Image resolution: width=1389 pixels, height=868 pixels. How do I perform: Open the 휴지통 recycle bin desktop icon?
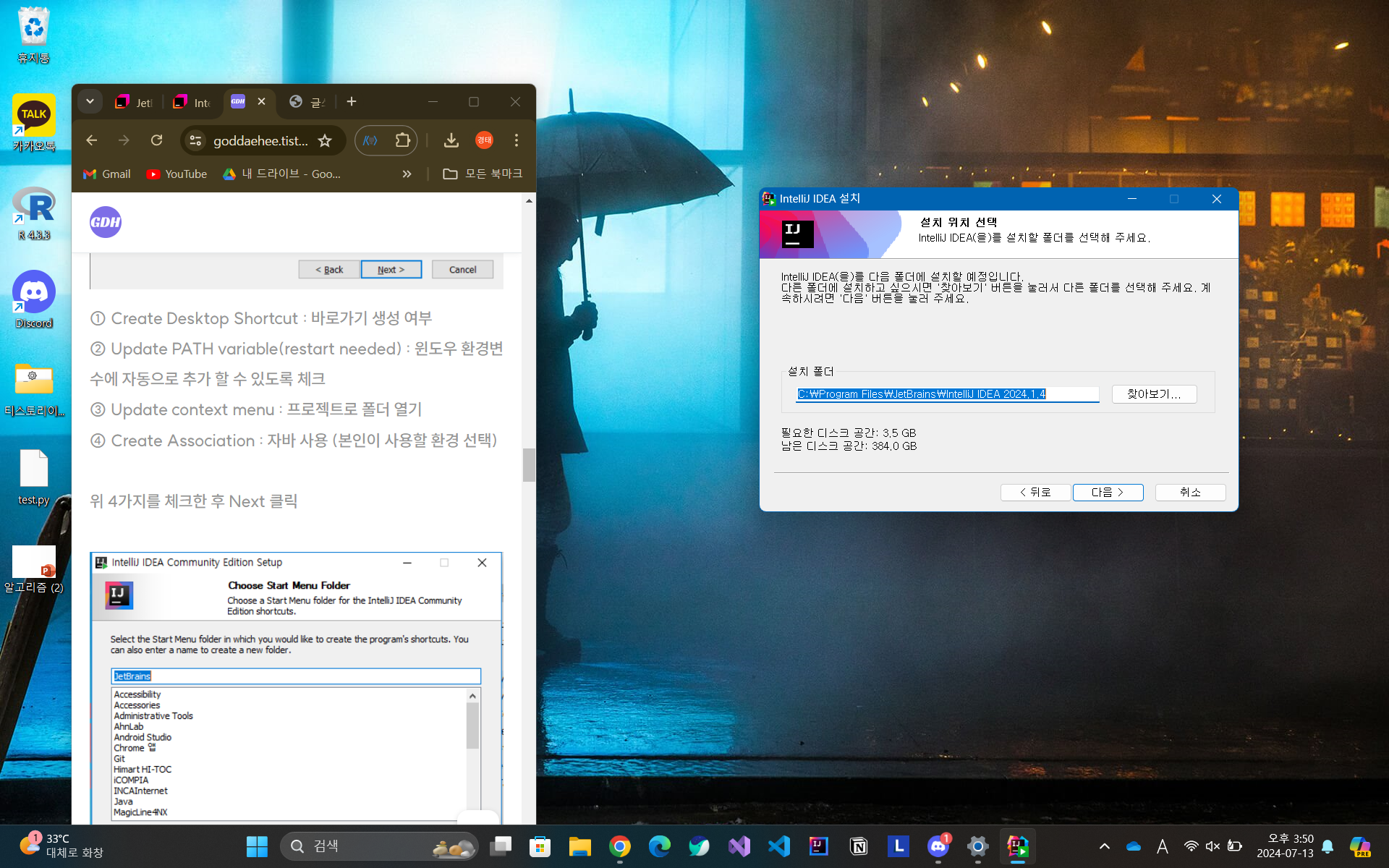[33, 36]
